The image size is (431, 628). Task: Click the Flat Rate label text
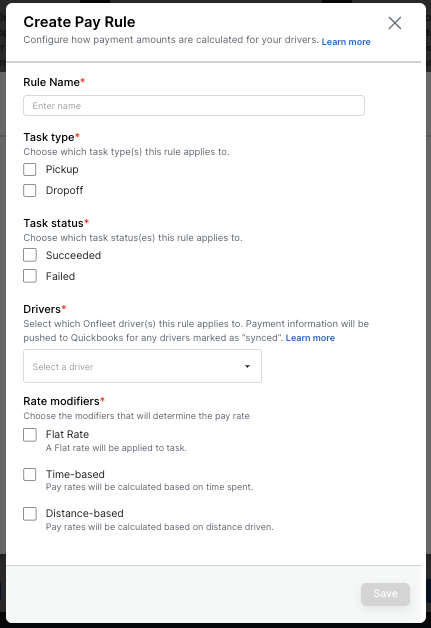67,434
